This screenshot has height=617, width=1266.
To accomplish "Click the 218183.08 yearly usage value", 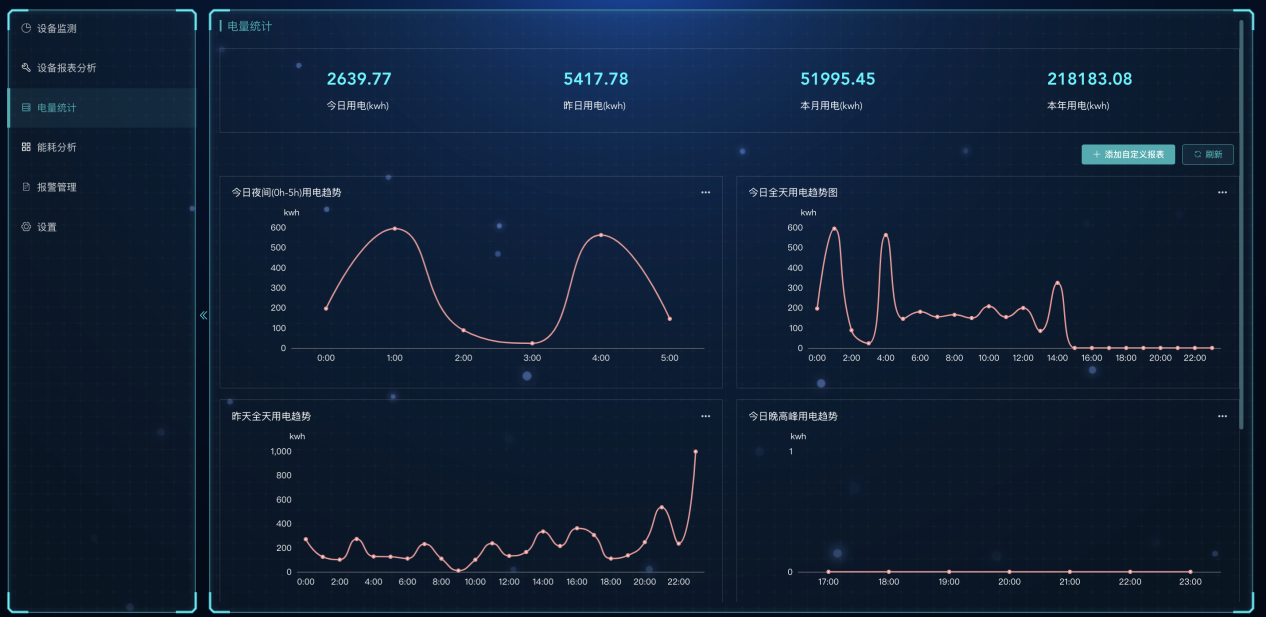I will [x=1090, y=79].
